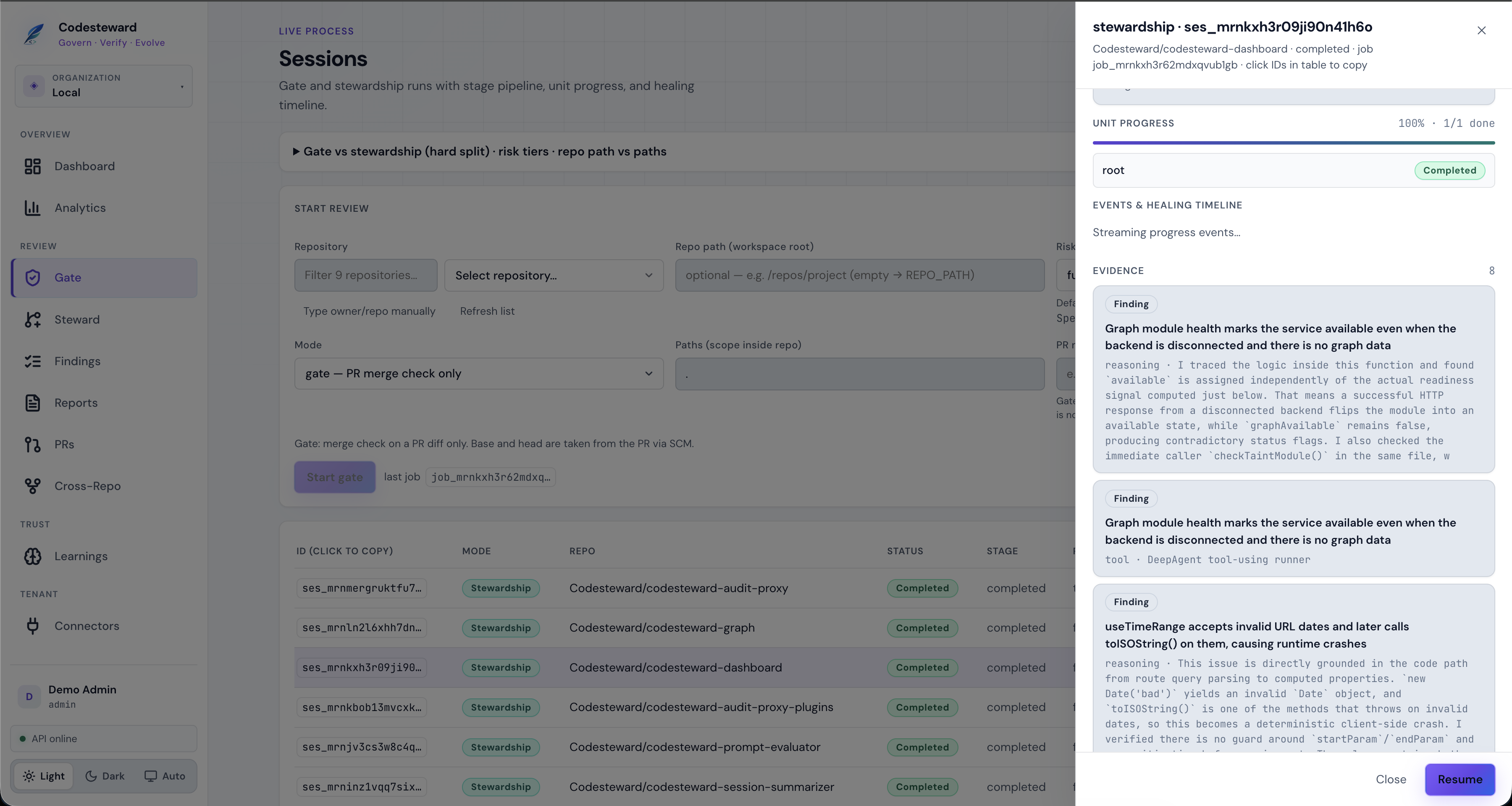Click Refresh list link
The image size is (1512, 806).
point(487,311)
